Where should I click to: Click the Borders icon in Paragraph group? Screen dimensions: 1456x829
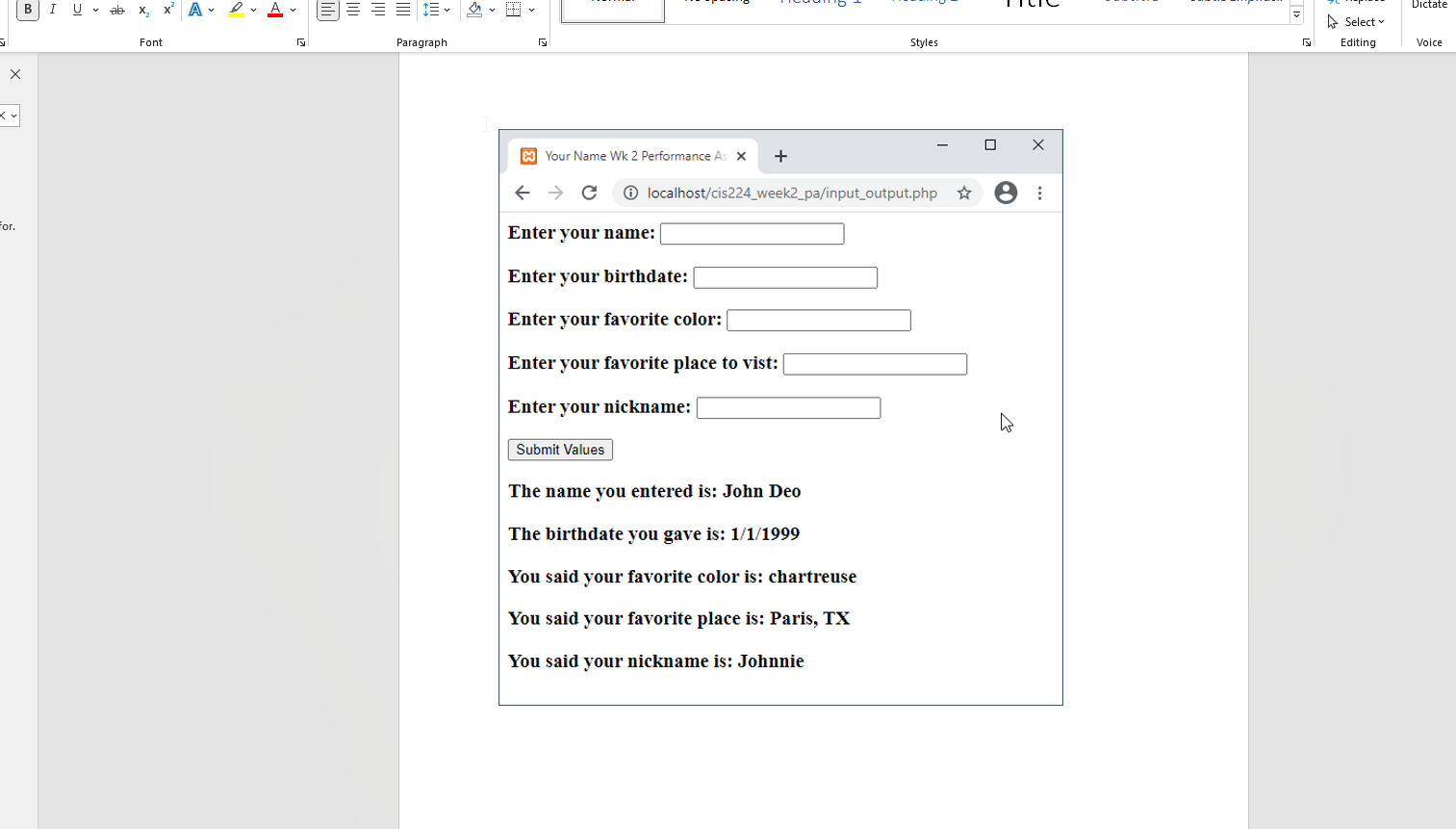tap(514, 10)
